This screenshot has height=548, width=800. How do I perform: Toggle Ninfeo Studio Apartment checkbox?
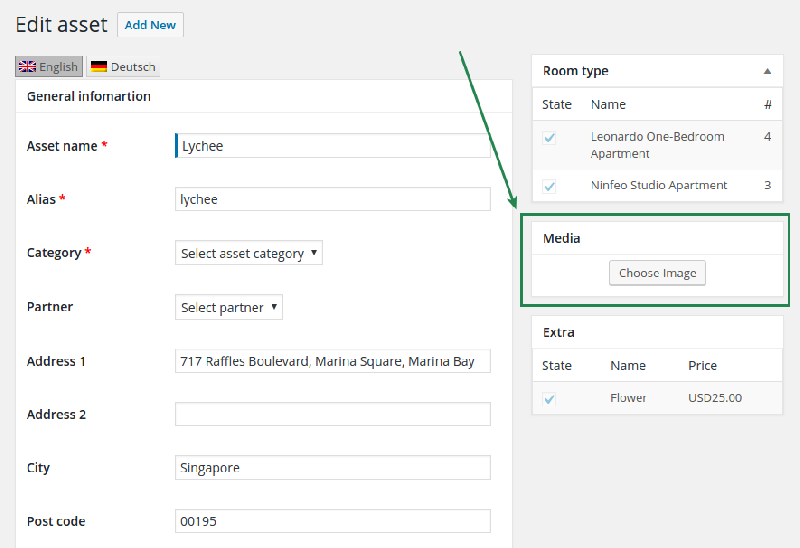549,186
